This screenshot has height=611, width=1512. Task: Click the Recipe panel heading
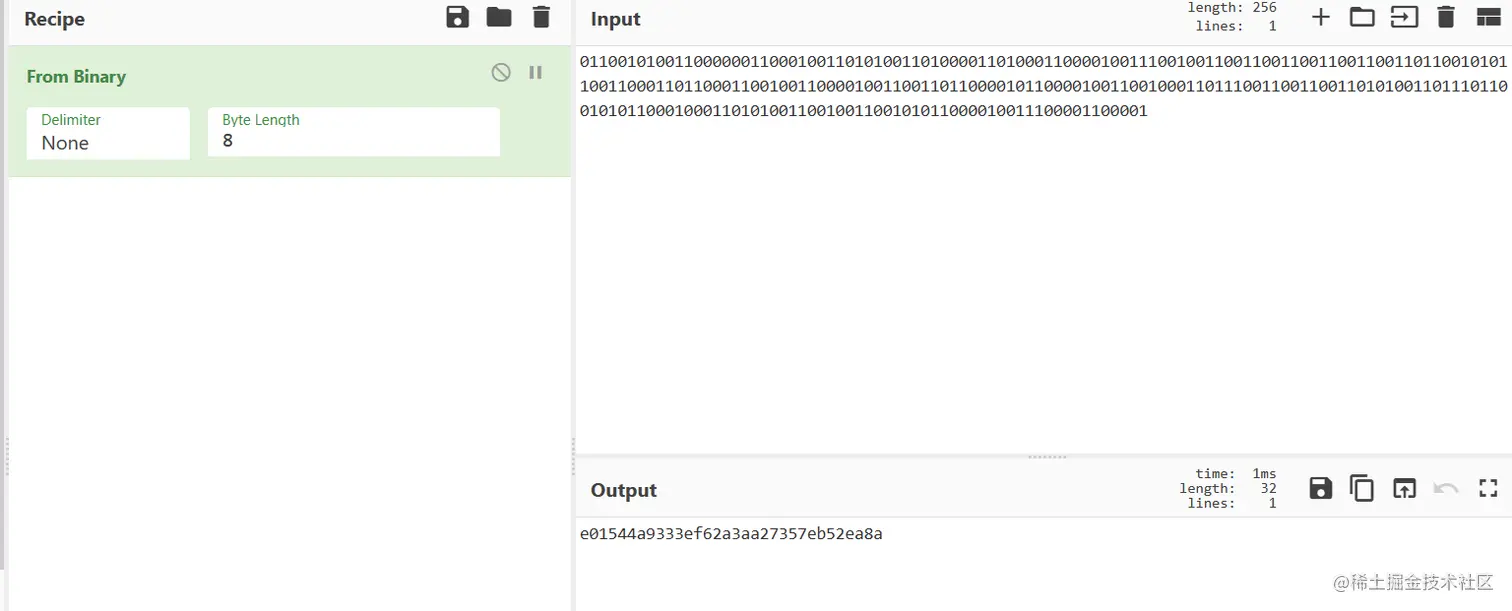coord(54,19)
